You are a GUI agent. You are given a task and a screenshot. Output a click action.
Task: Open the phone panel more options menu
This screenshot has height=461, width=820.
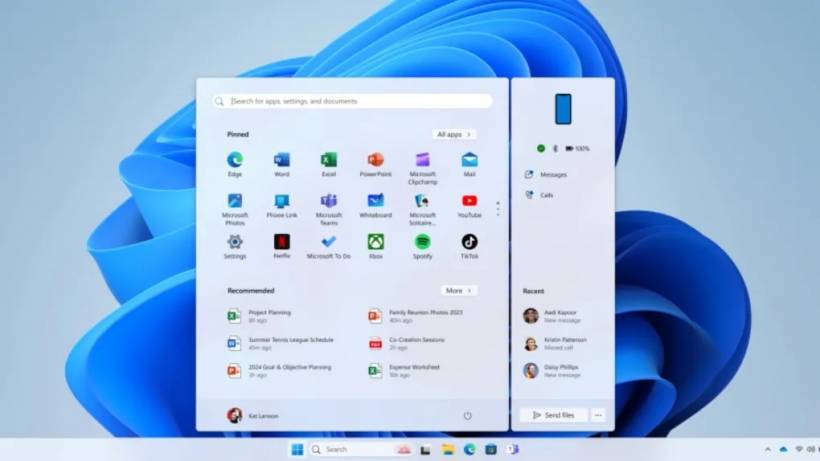(x=598, y=415)
